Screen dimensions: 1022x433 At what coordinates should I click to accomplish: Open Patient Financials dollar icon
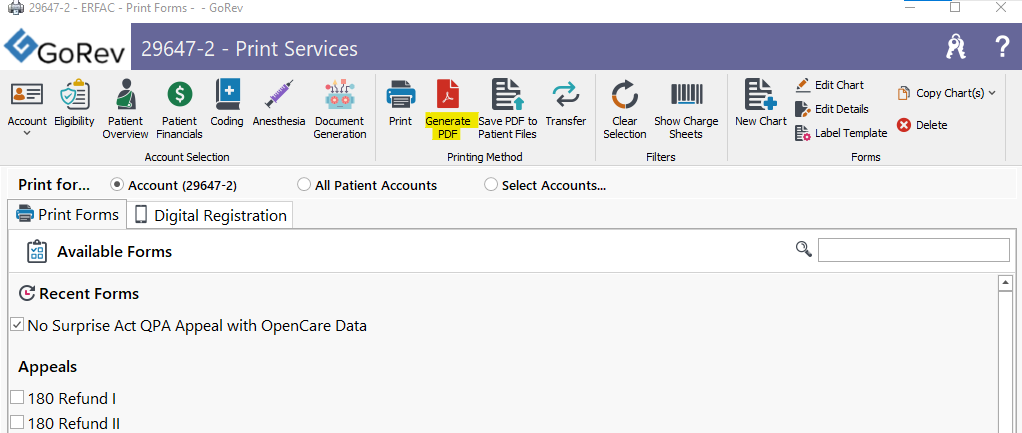(179, 95)
